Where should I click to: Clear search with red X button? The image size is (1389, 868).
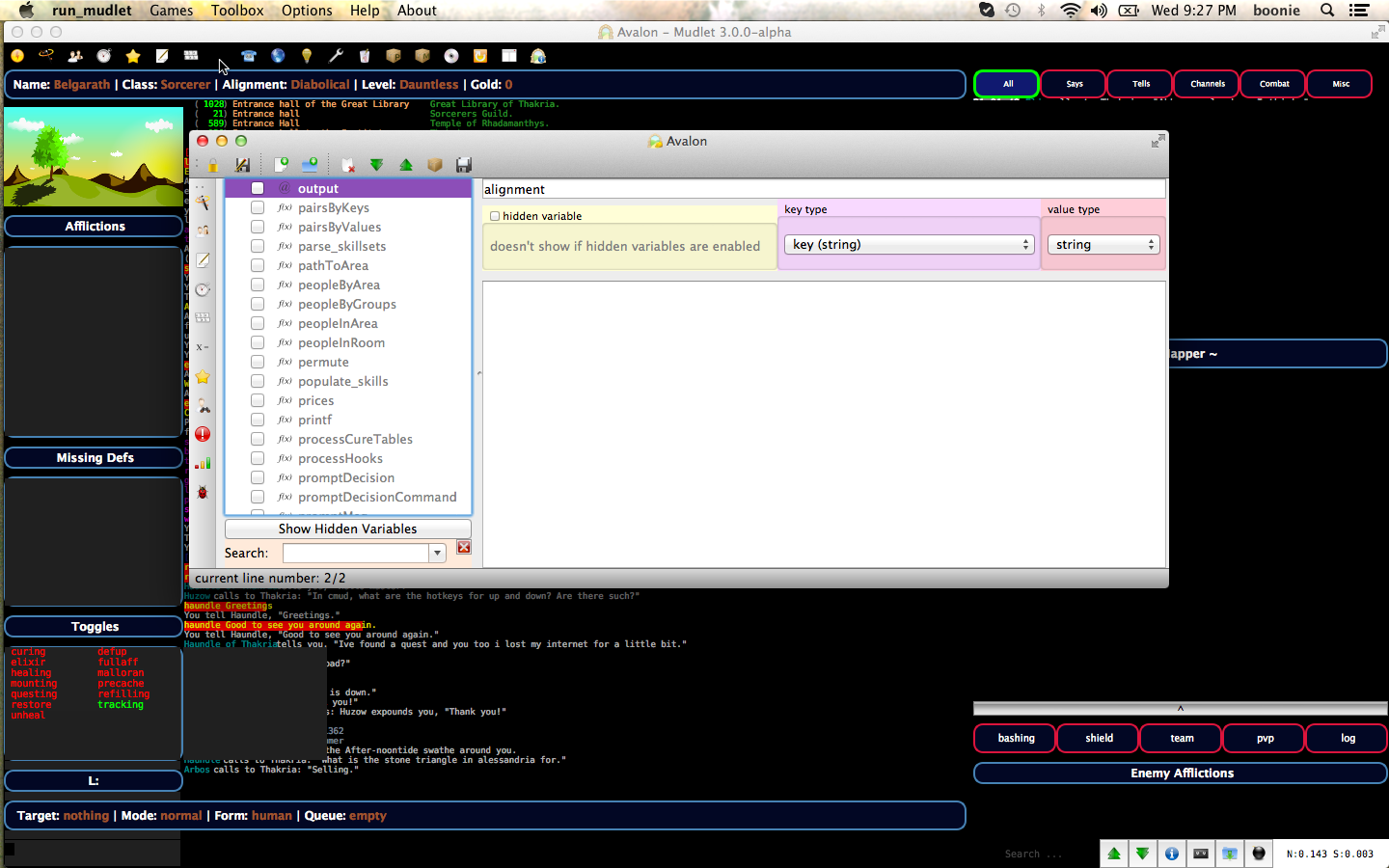(464, 548)
